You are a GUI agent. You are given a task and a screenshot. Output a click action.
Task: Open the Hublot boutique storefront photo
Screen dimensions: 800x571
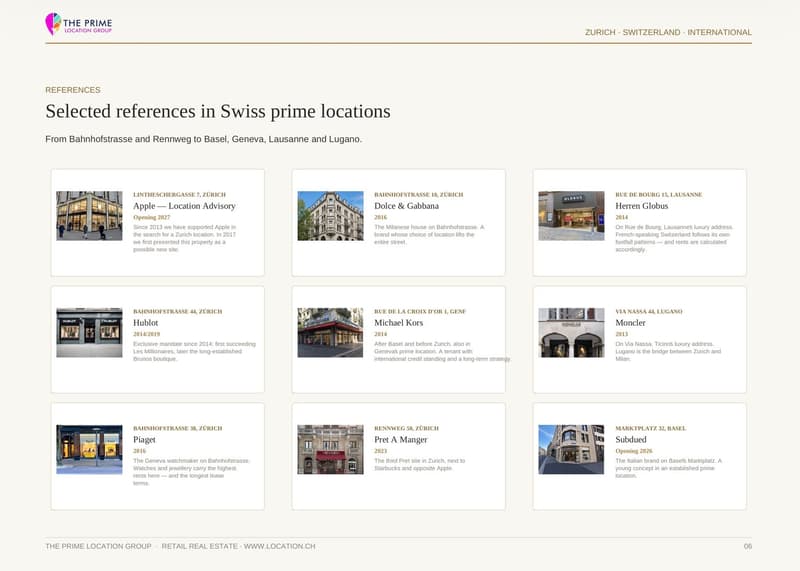click(x=89, y=333)
